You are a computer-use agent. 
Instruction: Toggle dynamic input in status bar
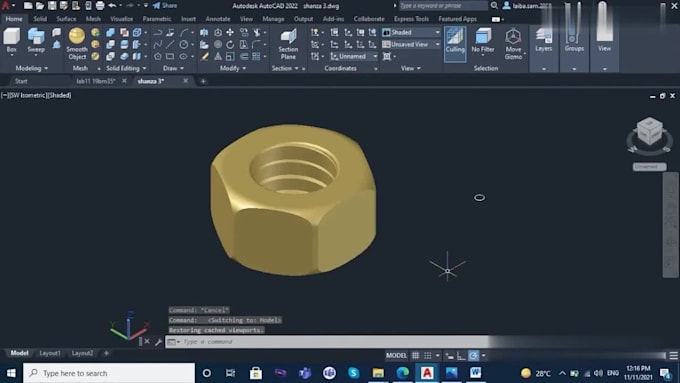tap(449, 356)
